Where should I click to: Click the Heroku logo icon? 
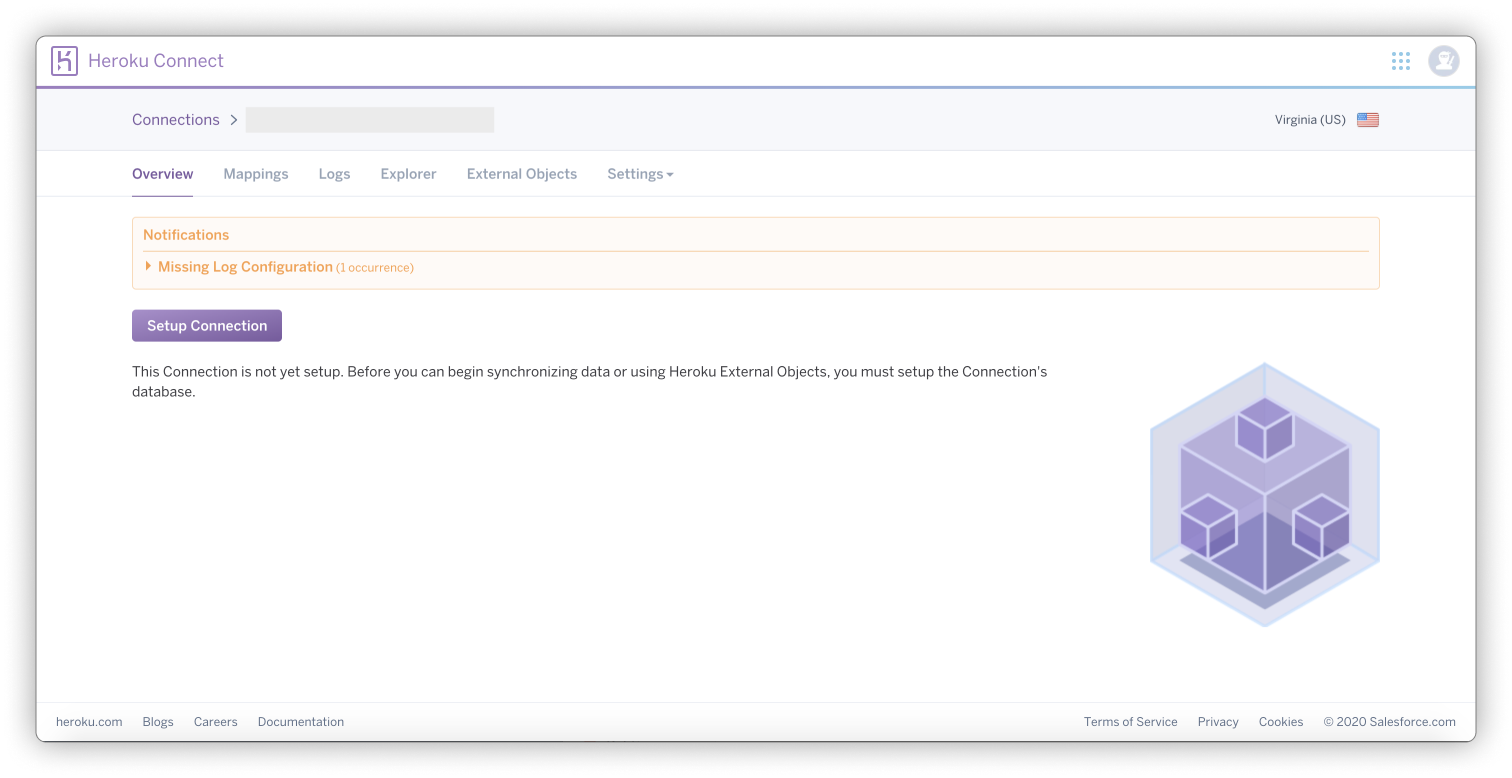coord(64,61)
